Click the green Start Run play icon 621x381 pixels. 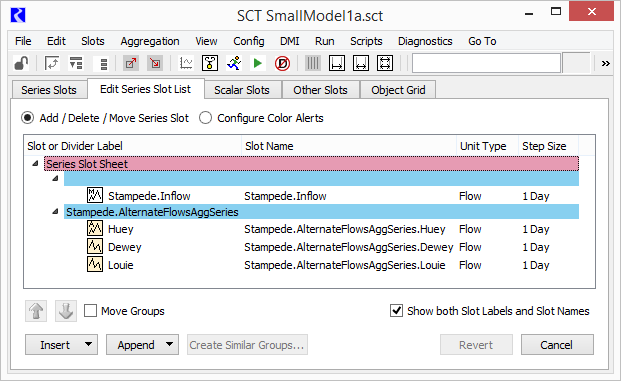257,63
